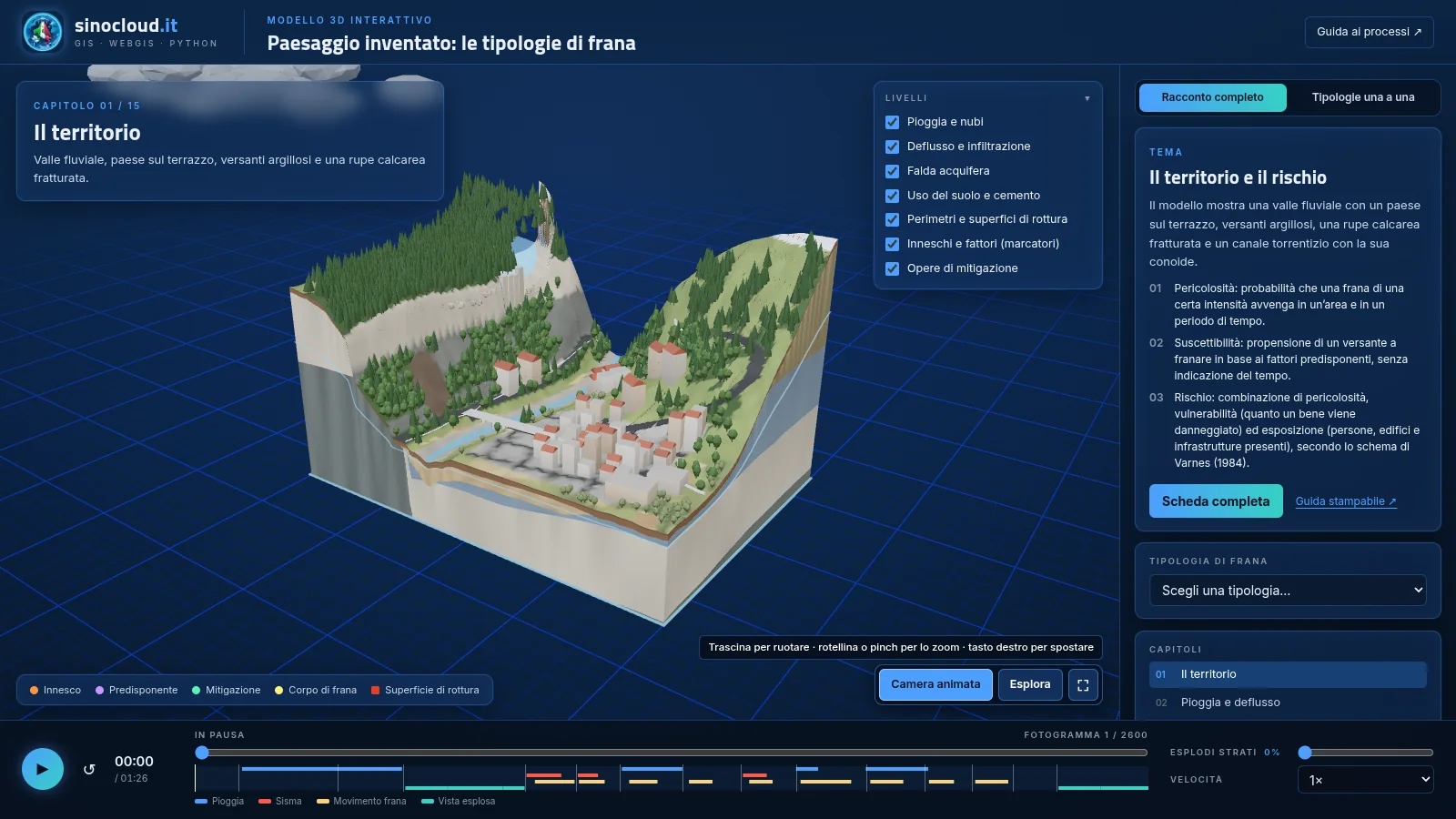Click the Superficie di rottura legend item

425,691
